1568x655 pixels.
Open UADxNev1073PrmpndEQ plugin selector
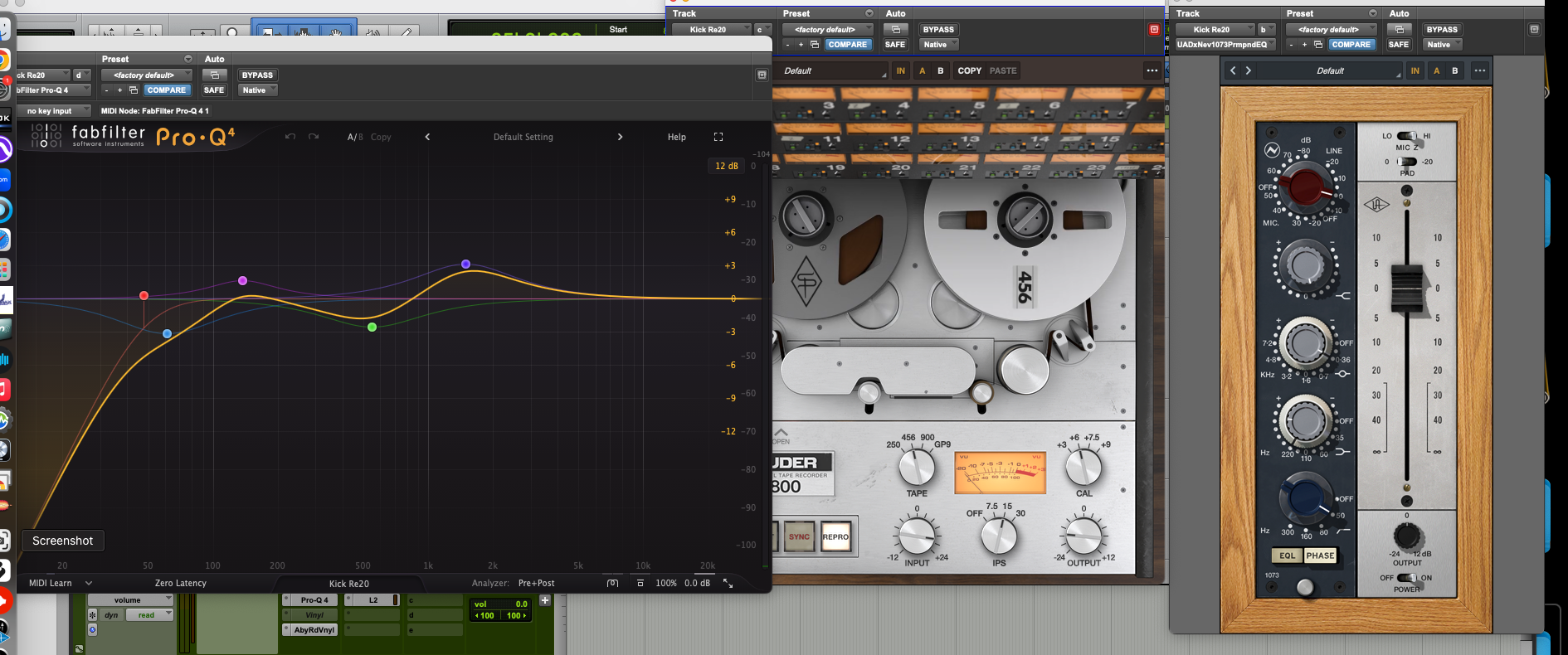(x=1224, y=45)
